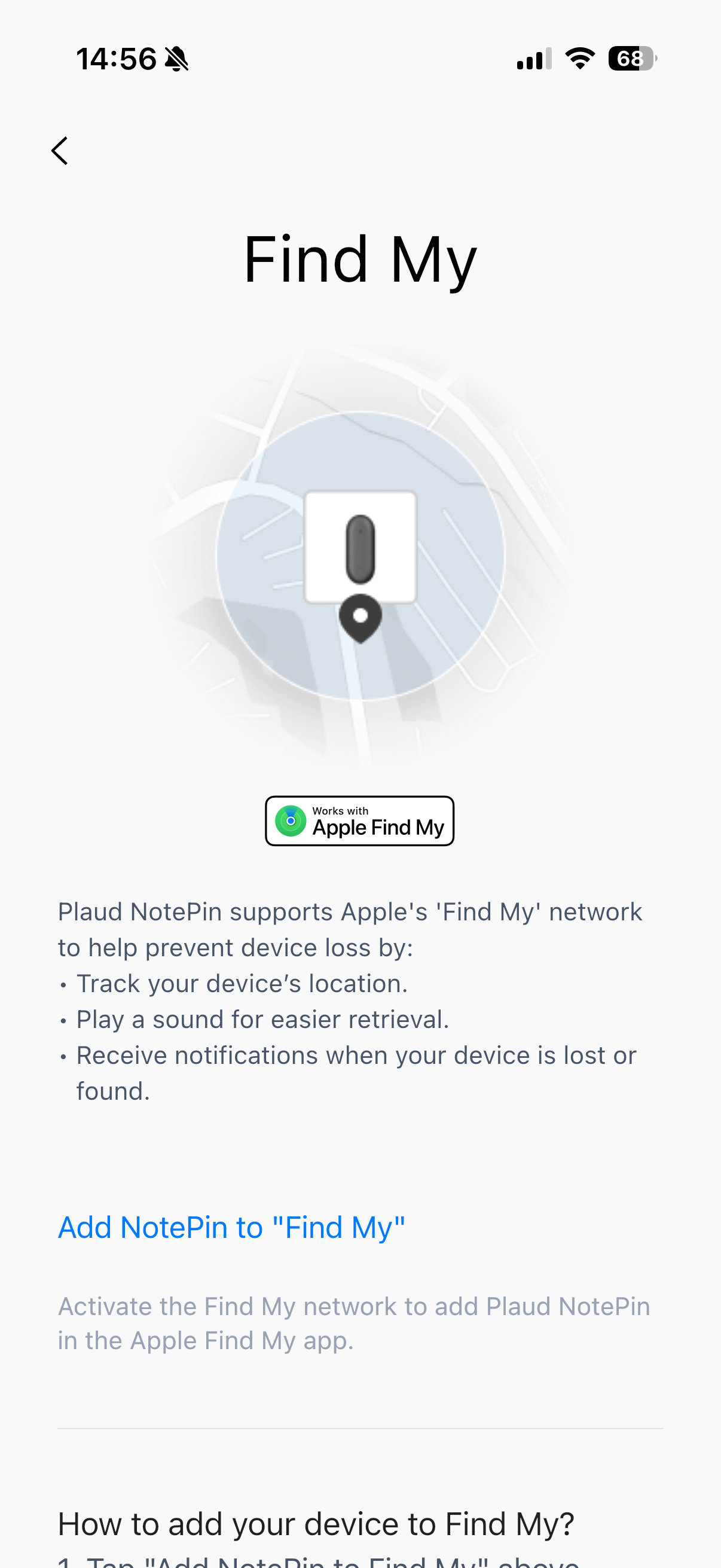The width and height of the screenshot is (721, 1568).
Task: Tap the Wi-Fi status icon
Action: click(x=580, y=59)
